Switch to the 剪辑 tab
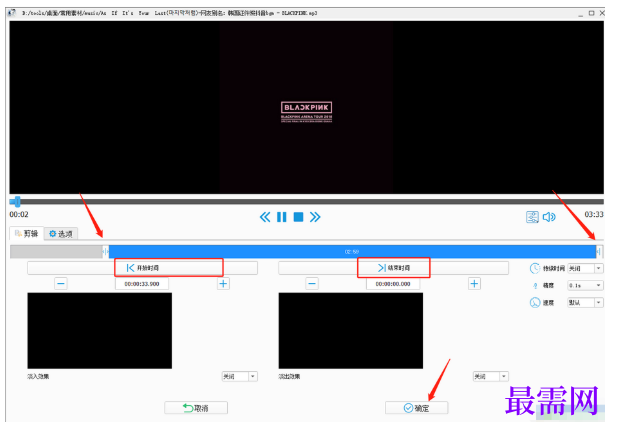This screenshot has width=617, height=432. pyautogui.click(x=26, y=234)
